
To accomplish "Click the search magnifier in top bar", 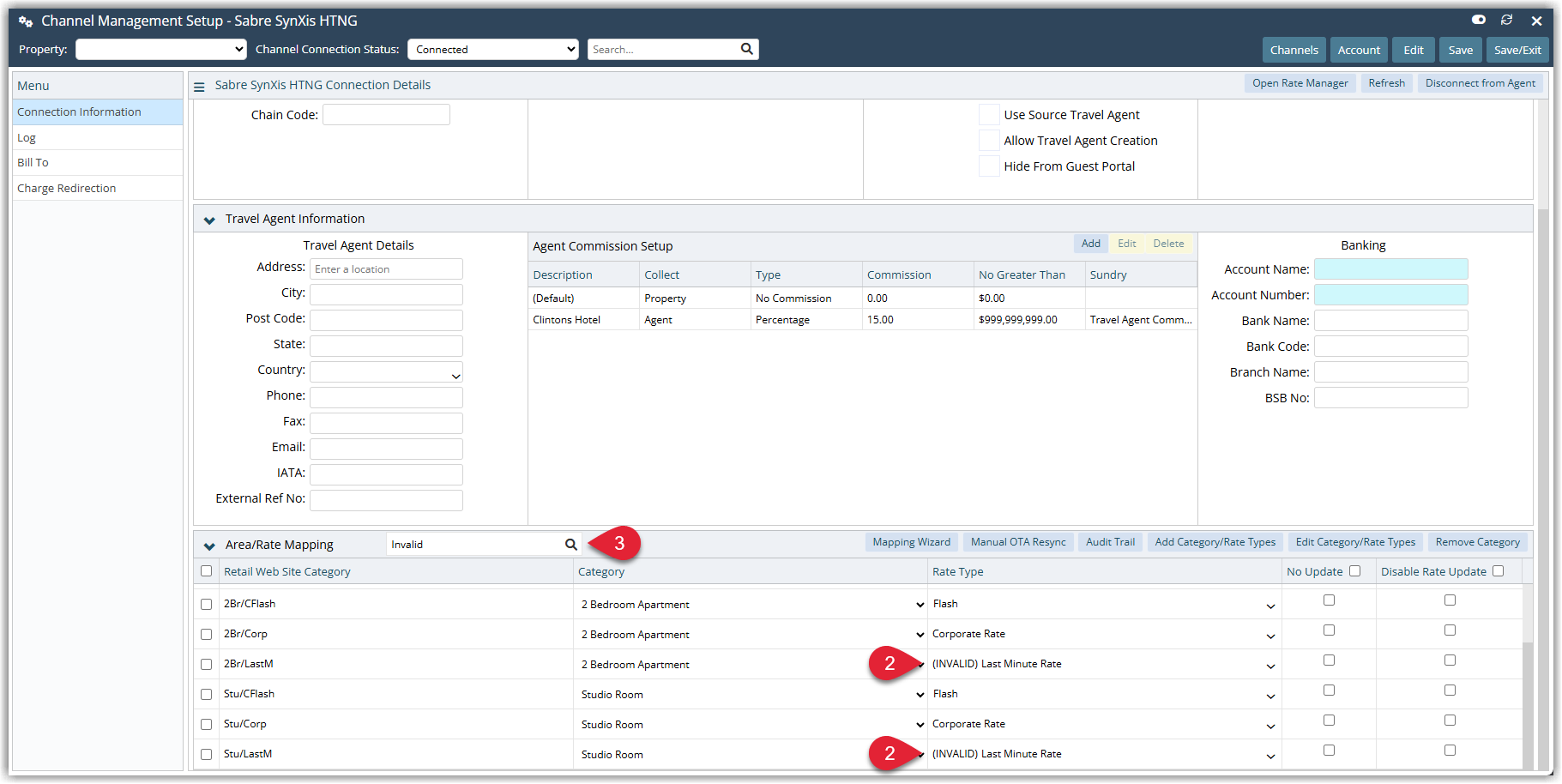I will click(747, 49).
